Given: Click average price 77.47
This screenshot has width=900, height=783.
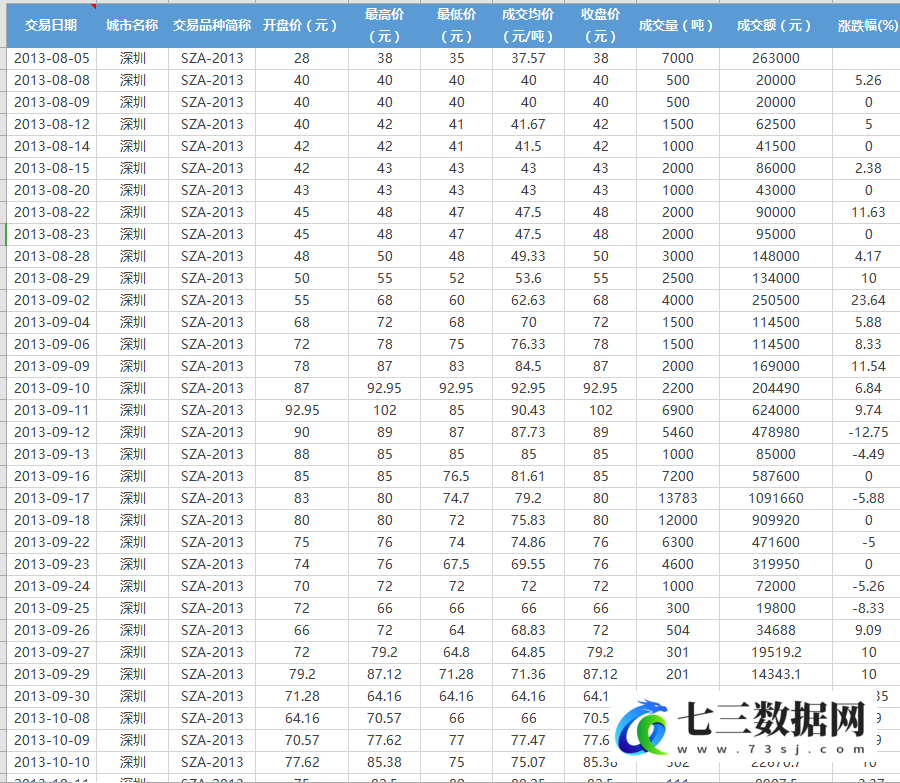Looking at the screenshot, I should [528, 741].
